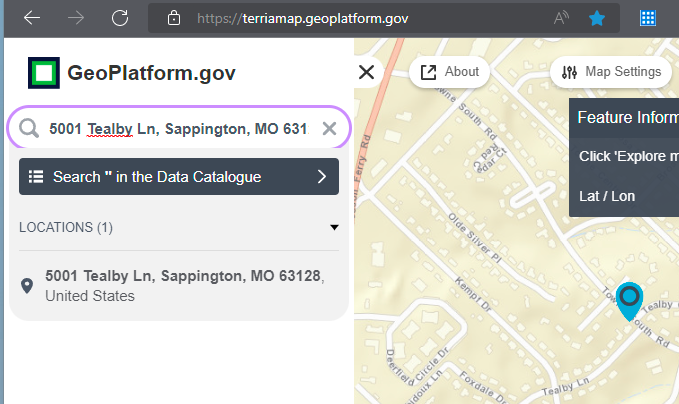
Task: View site info via the lock icon
Action: 174,18
